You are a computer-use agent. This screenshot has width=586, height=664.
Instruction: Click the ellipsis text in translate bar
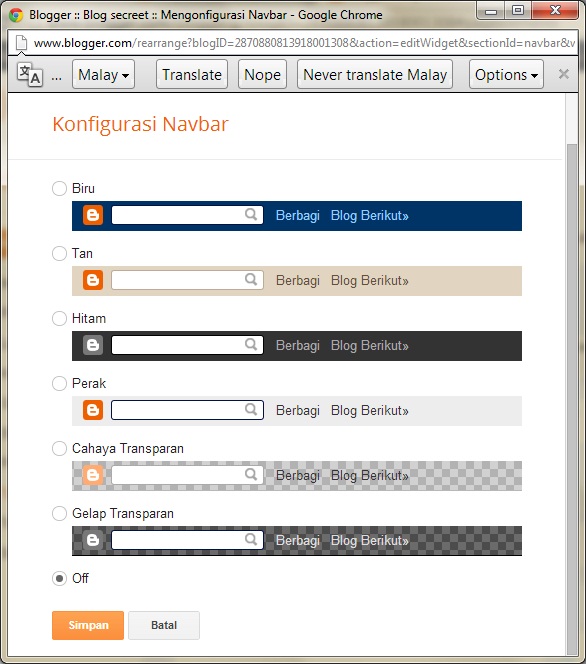[57, 77]
